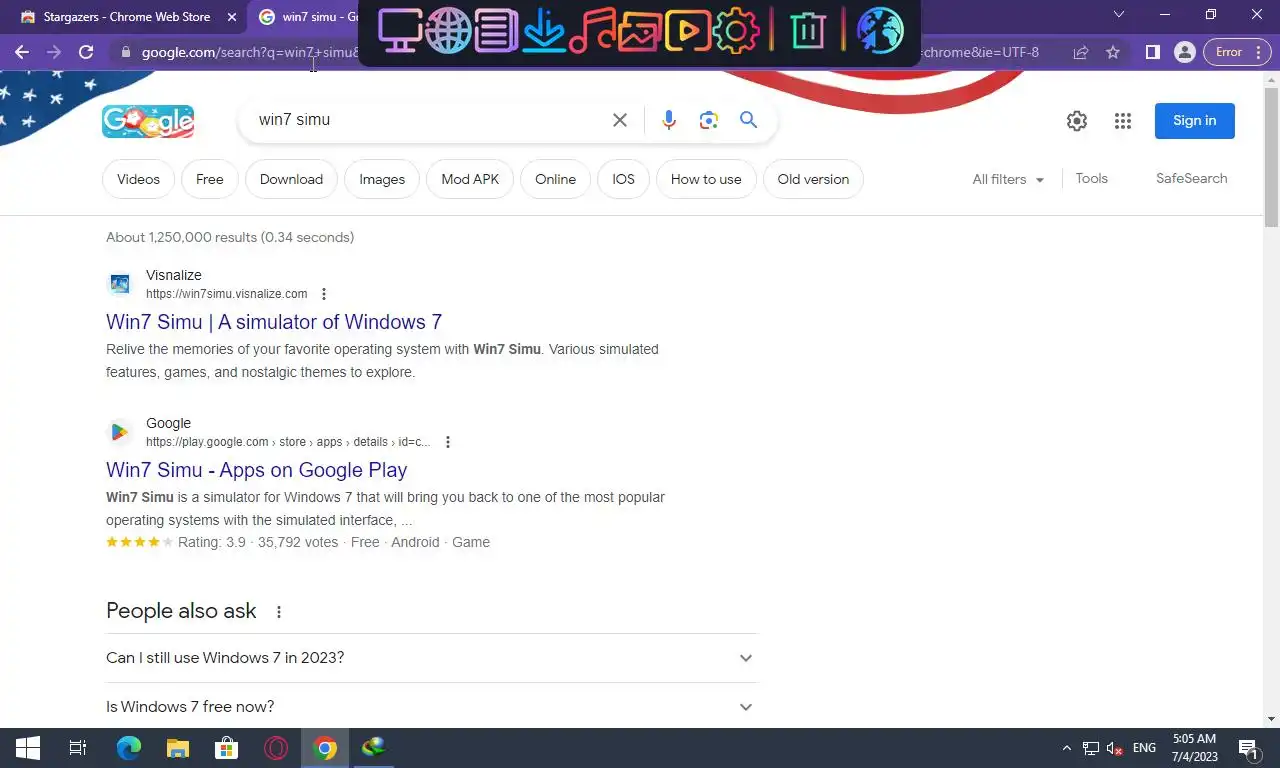Open File Explorer from the taskbar

(x=178, y=748)
